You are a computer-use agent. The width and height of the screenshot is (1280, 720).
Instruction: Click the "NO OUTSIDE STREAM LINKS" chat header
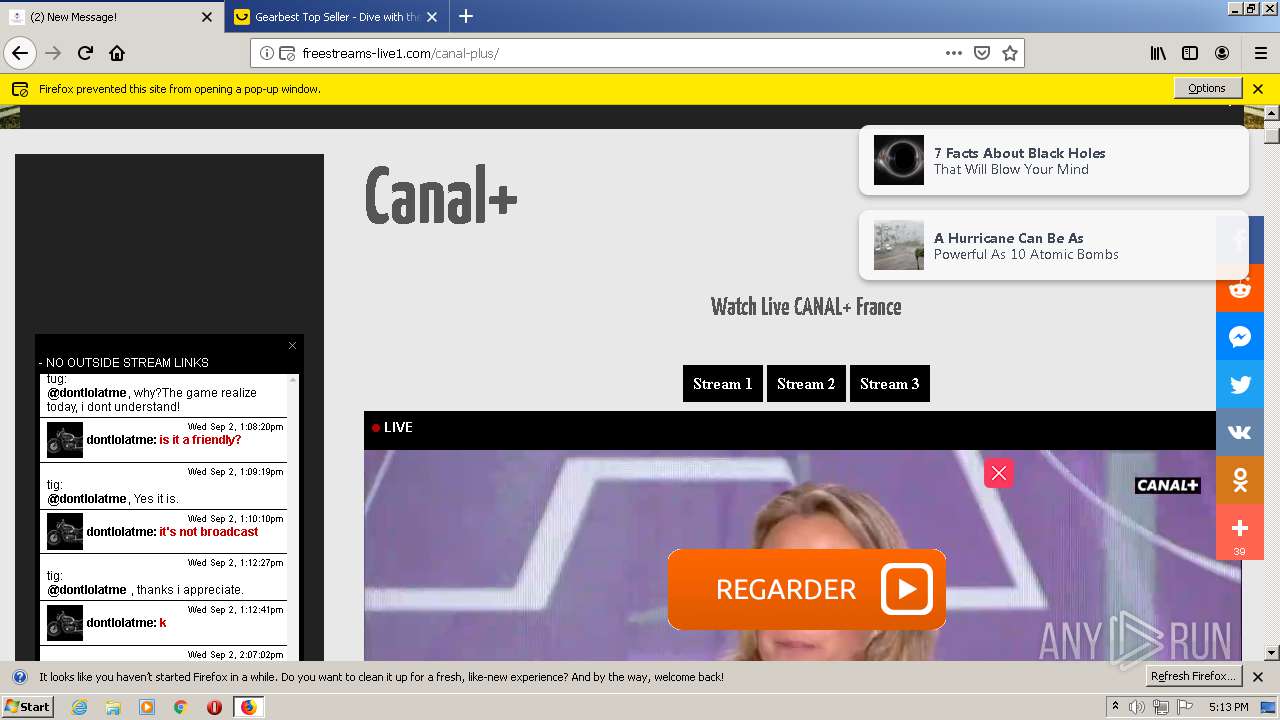pos(124,362)
